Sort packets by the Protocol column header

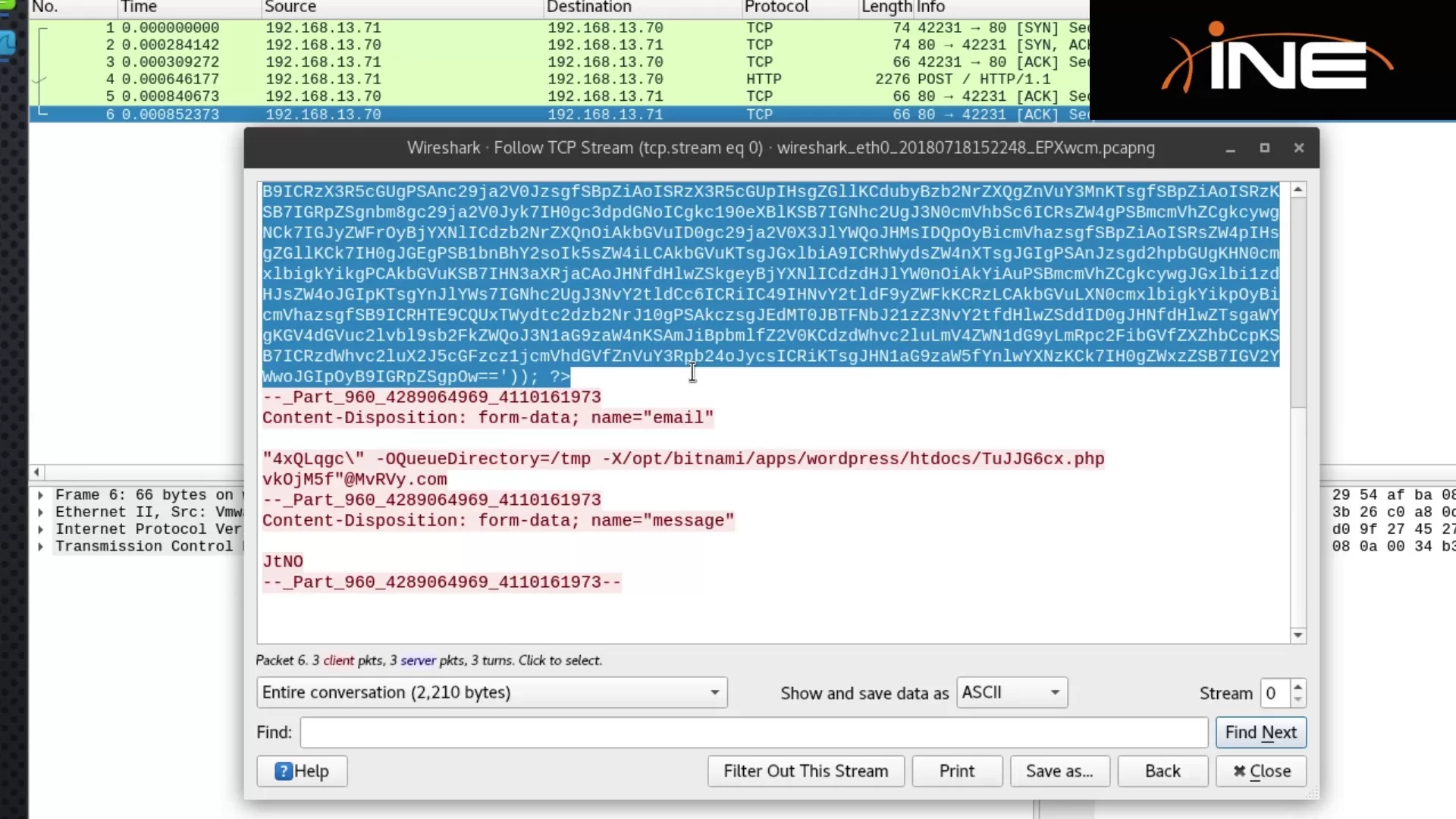click(777, 8)
